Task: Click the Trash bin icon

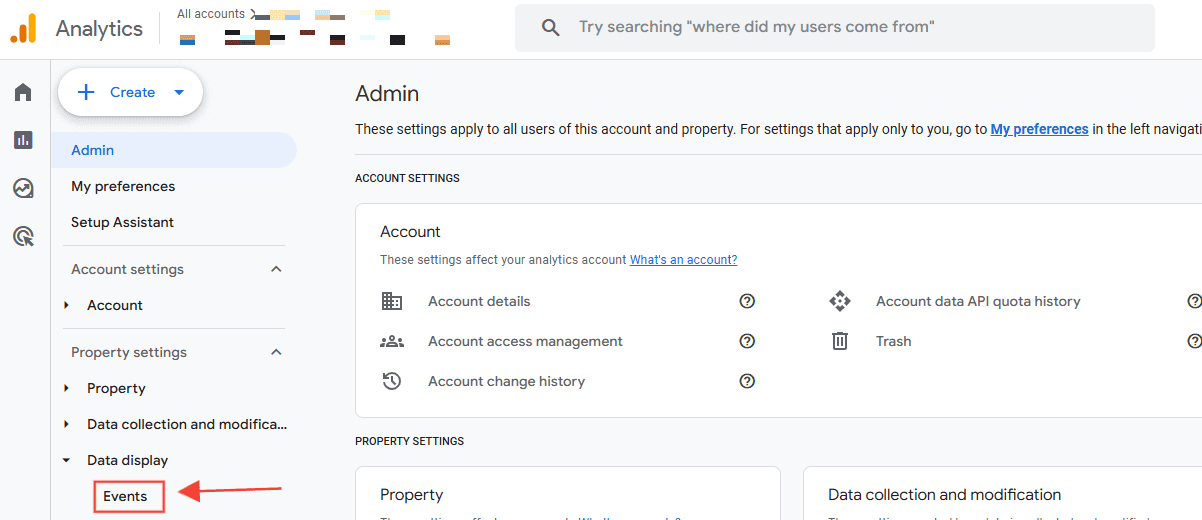Action: 840,341
